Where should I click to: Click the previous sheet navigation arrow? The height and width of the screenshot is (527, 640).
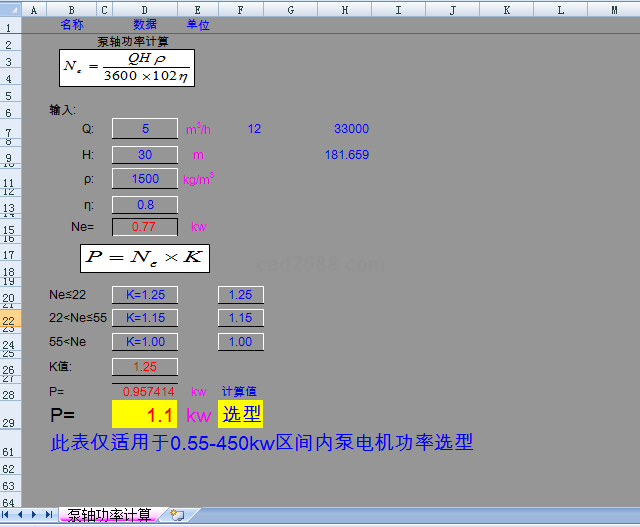(22, 514)
